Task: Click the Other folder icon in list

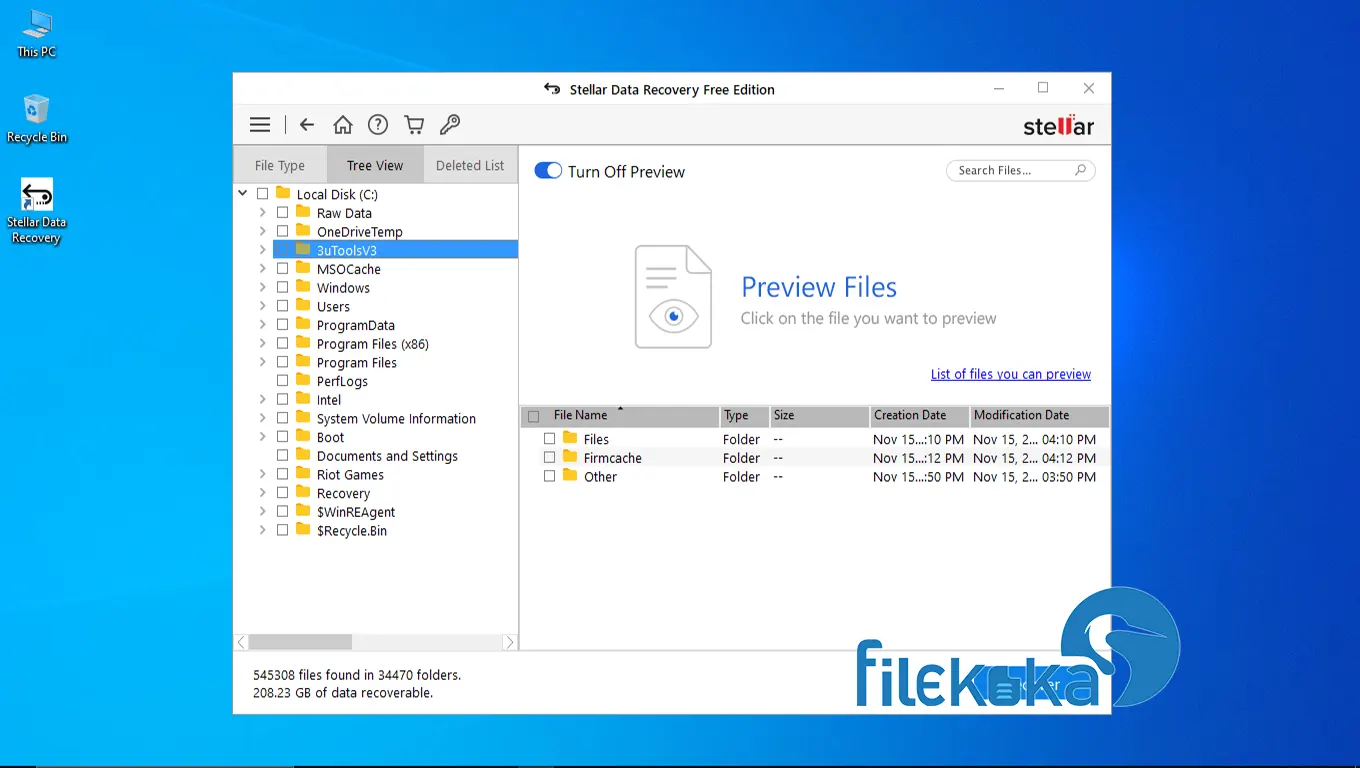Action: pyautogui.click(x=570, y=476)
